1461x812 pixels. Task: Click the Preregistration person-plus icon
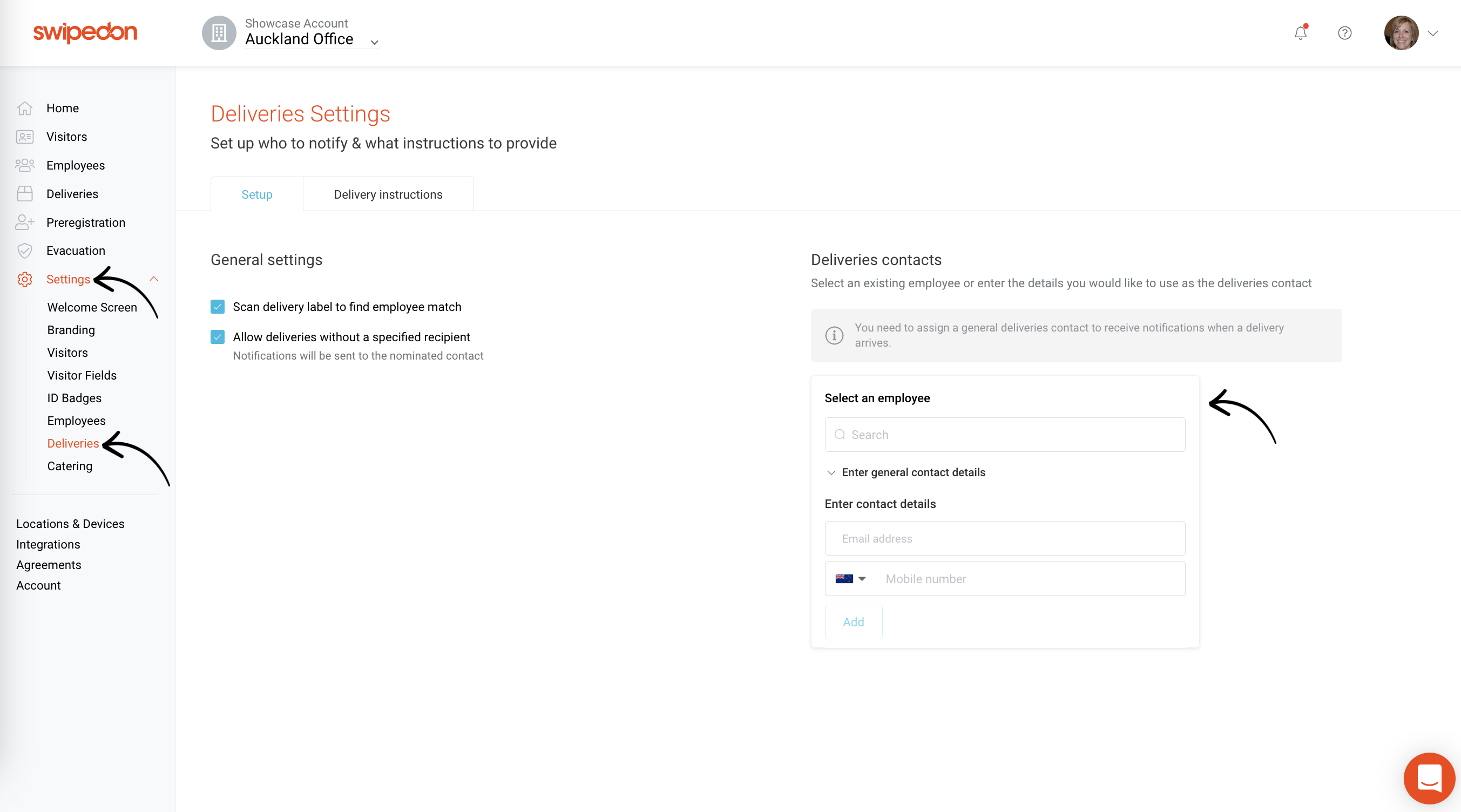pos(24,222)
